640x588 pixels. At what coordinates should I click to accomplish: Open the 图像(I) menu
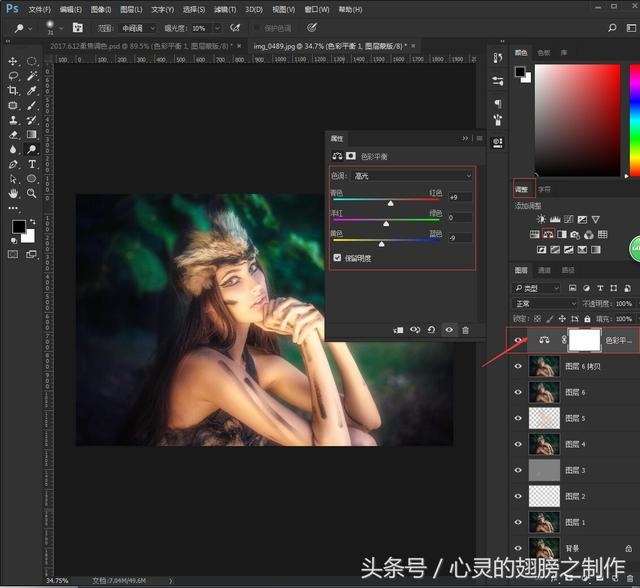coord(101,9)
